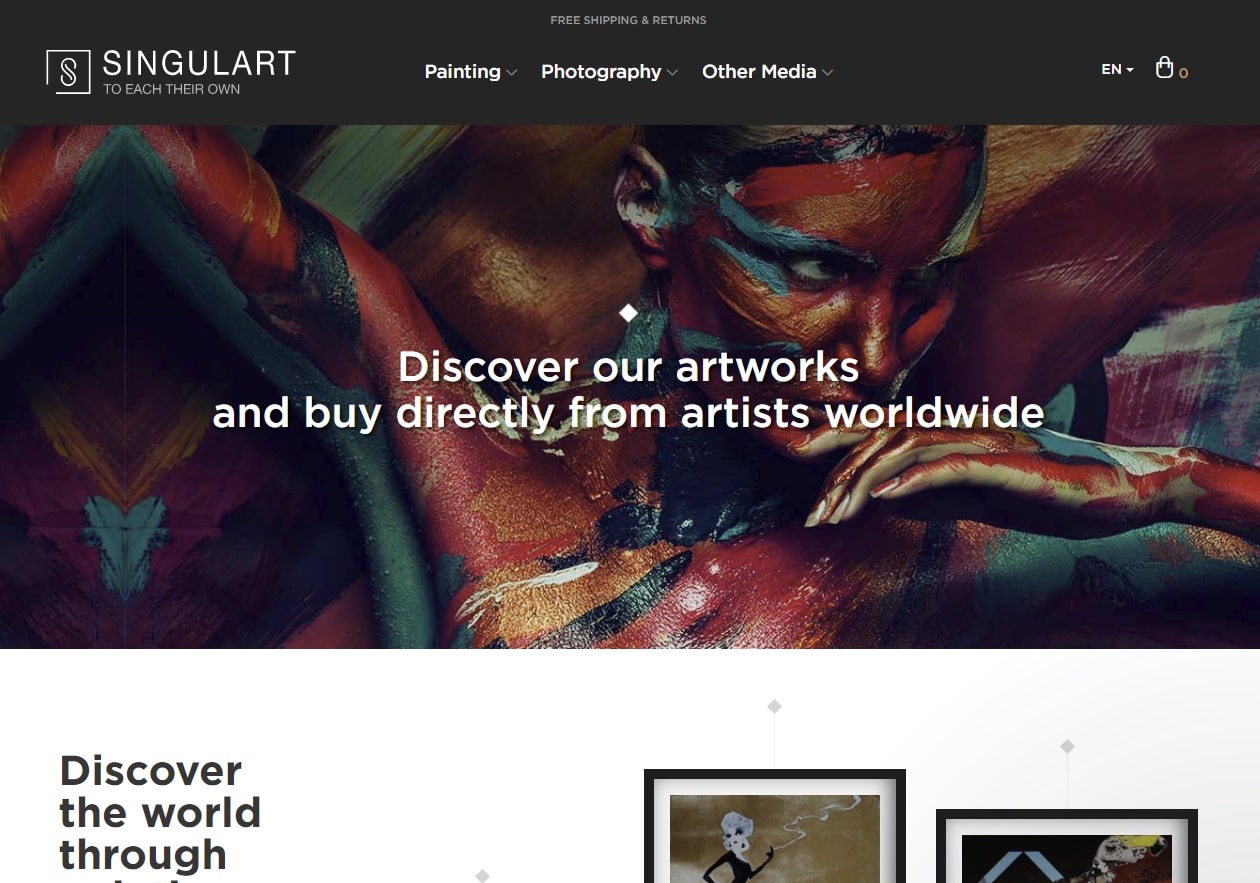Viewport: 1260px width, 883px height.
Task: Expand the Photography dropdown menu
Action: (609, 71)
